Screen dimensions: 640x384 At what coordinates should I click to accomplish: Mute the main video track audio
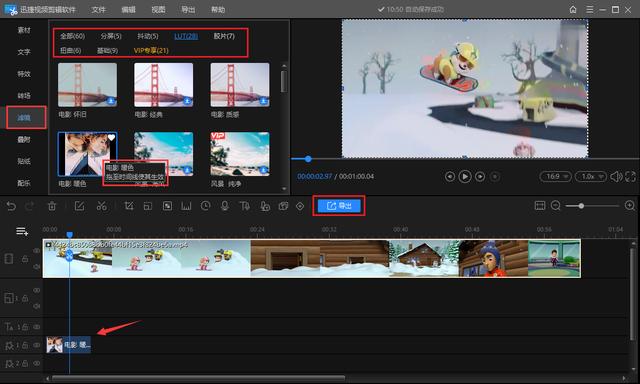[x=37, y=266]
